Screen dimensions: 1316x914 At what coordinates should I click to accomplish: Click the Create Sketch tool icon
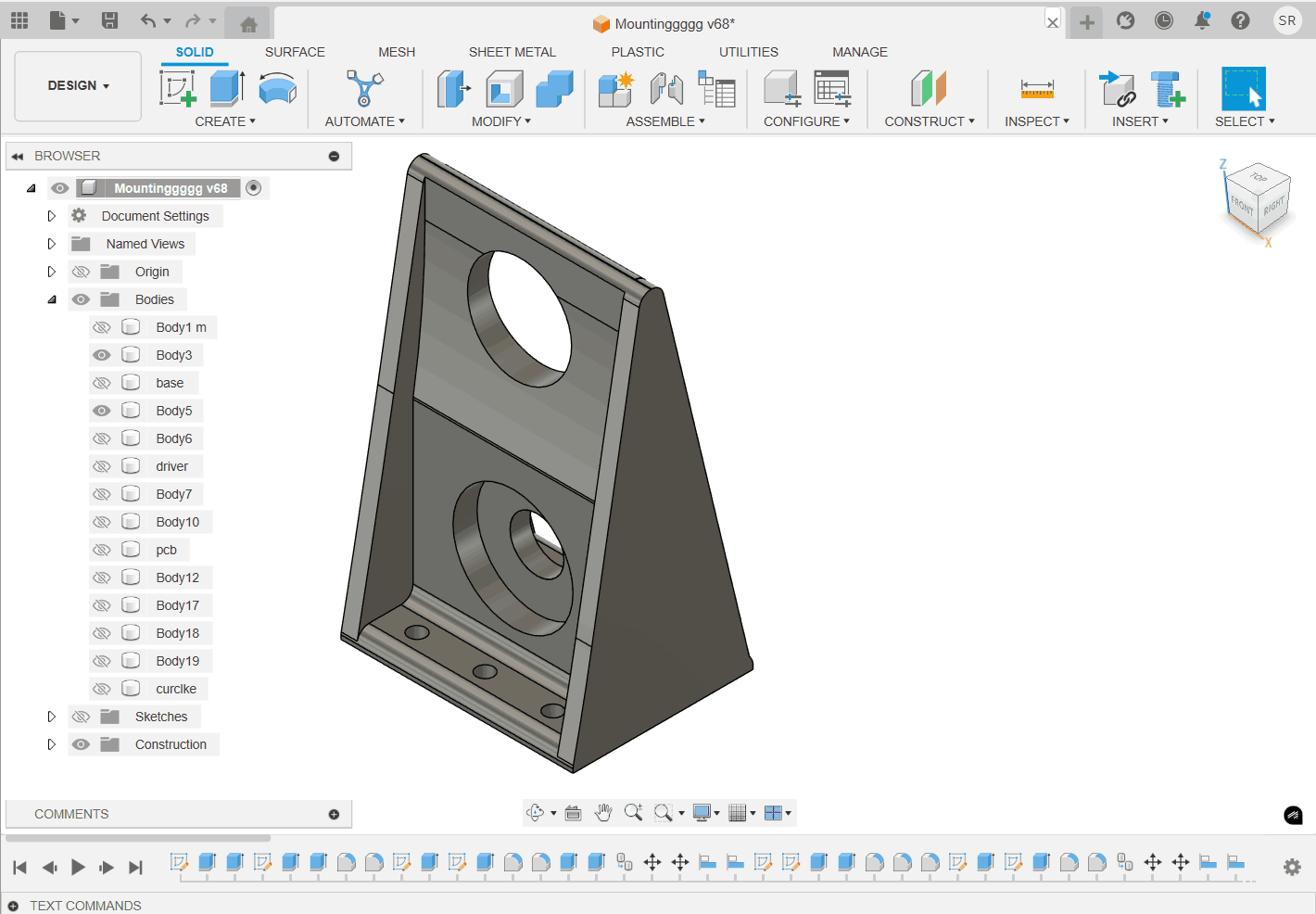(x=178, y=89)
